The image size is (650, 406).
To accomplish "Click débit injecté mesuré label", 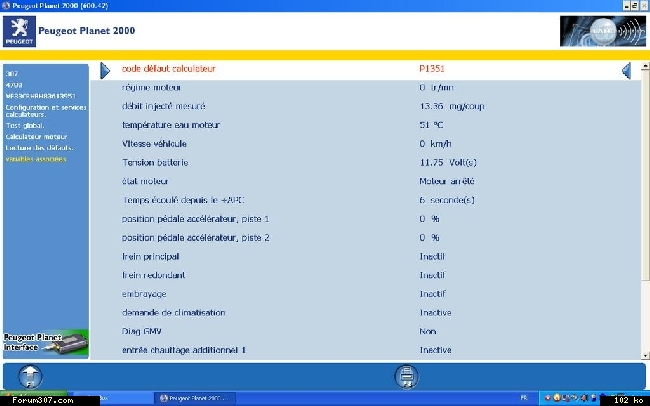I will click(x=164, y=106).
